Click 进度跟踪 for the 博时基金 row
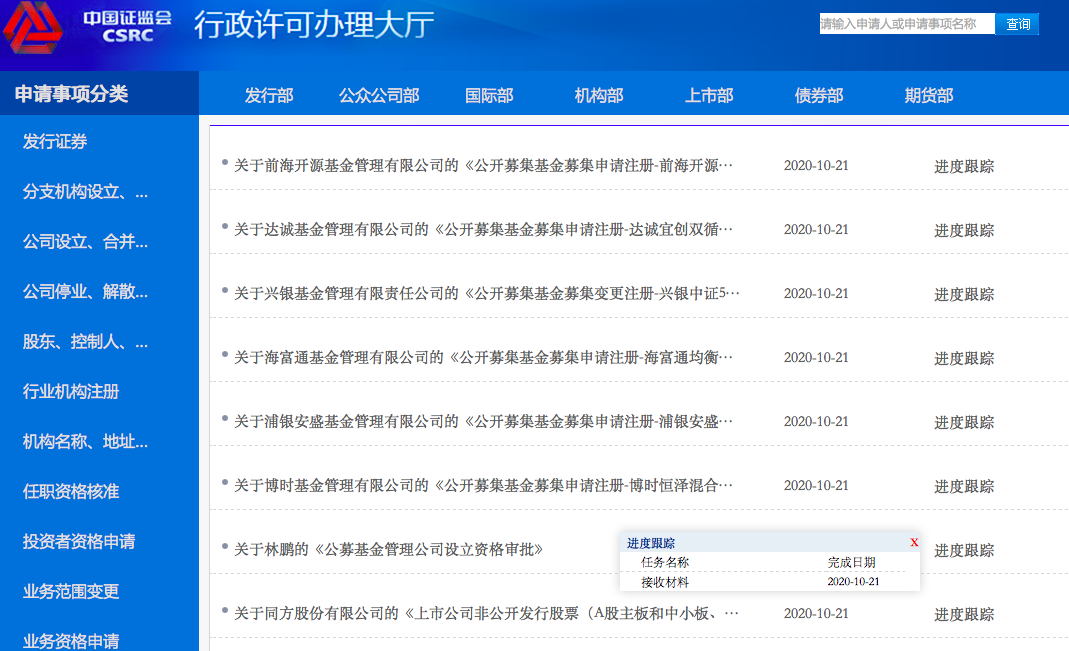 (964, 486)
